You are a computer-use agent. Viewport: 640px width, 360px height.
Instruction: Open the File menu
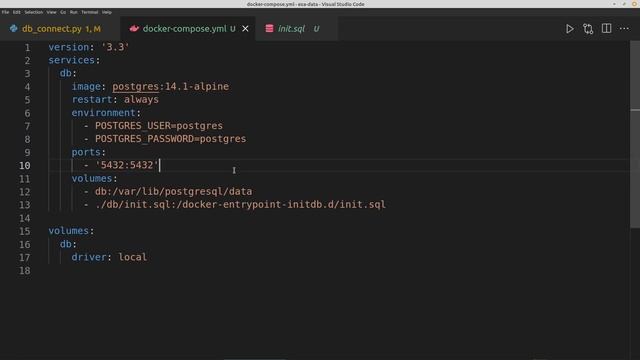[5, 12]
